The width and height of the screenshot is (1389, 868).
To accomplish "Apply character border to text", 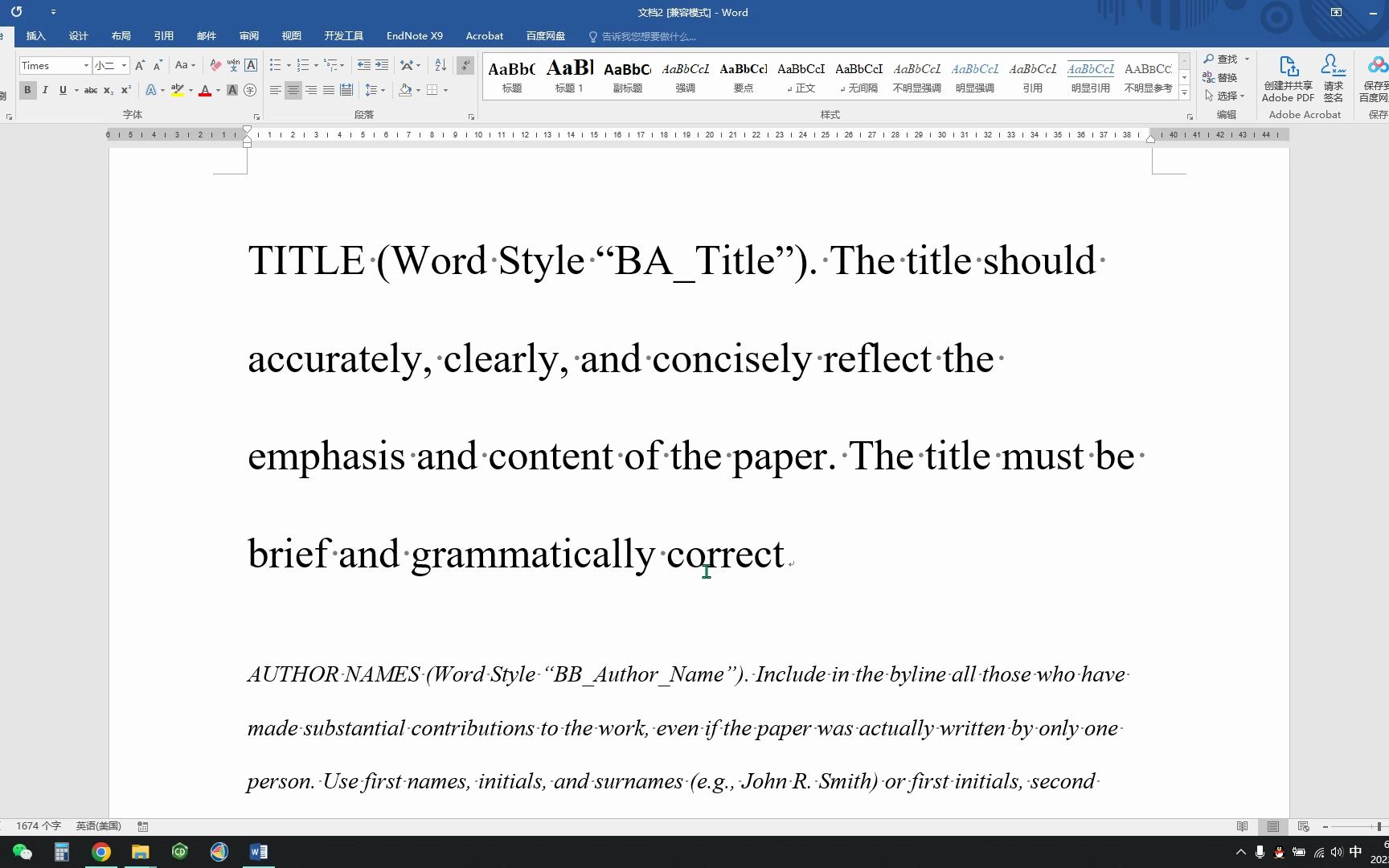I will tap(251, 65).
